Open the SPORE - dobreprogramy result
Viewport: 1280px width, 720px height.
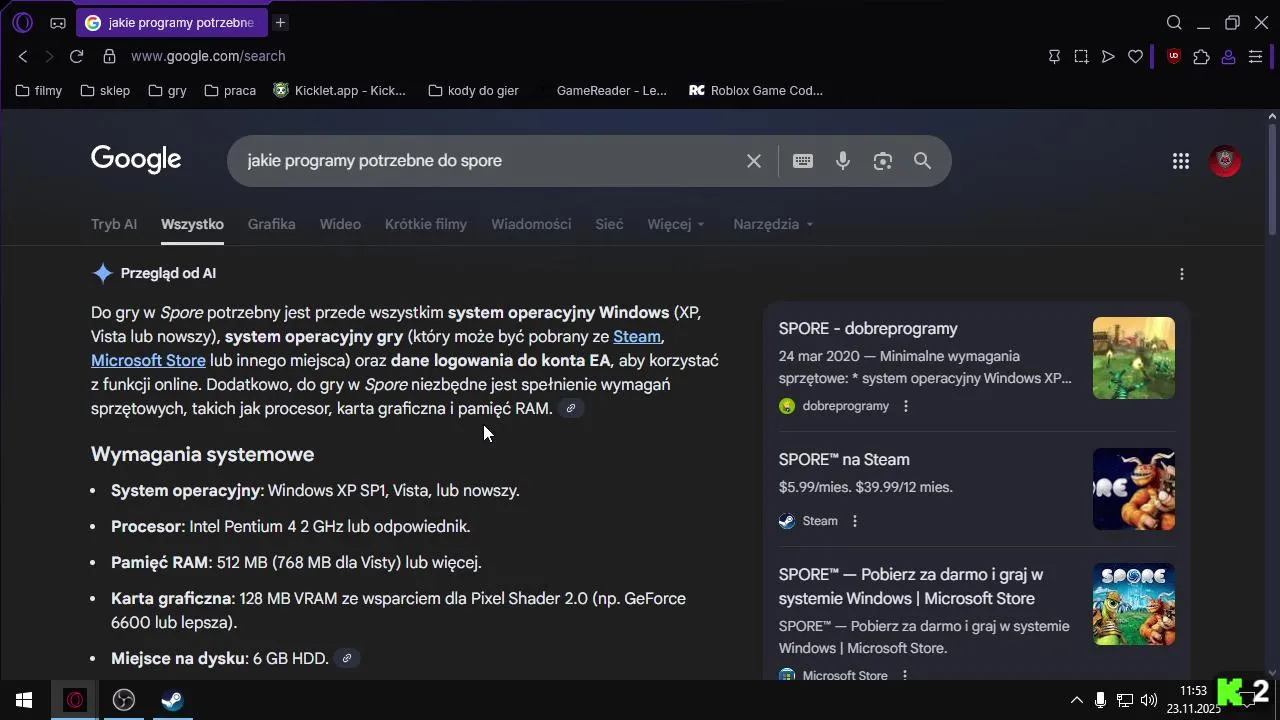(868, 329)
